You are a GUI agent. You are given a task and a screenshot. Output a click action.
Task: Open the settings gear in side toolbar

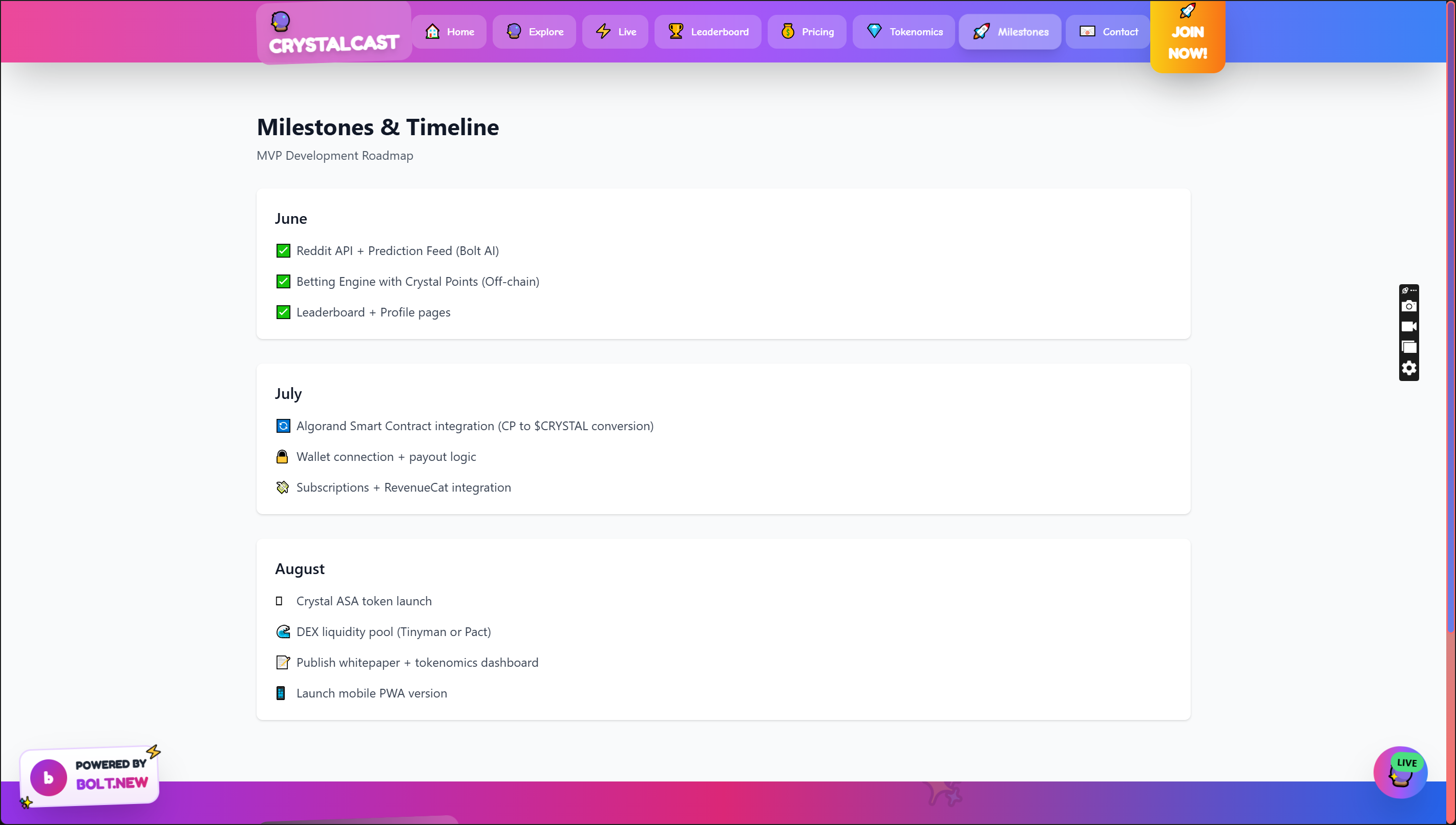[x=1408, y=368]
